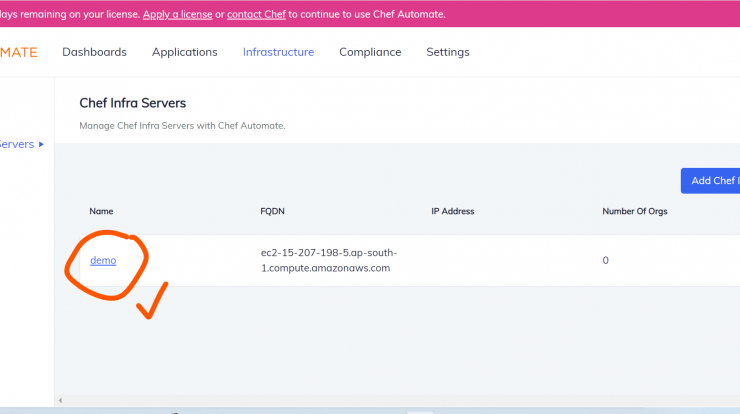The image size is (740, 414).
Task: Click the Name column header
Action: [101, 211]
